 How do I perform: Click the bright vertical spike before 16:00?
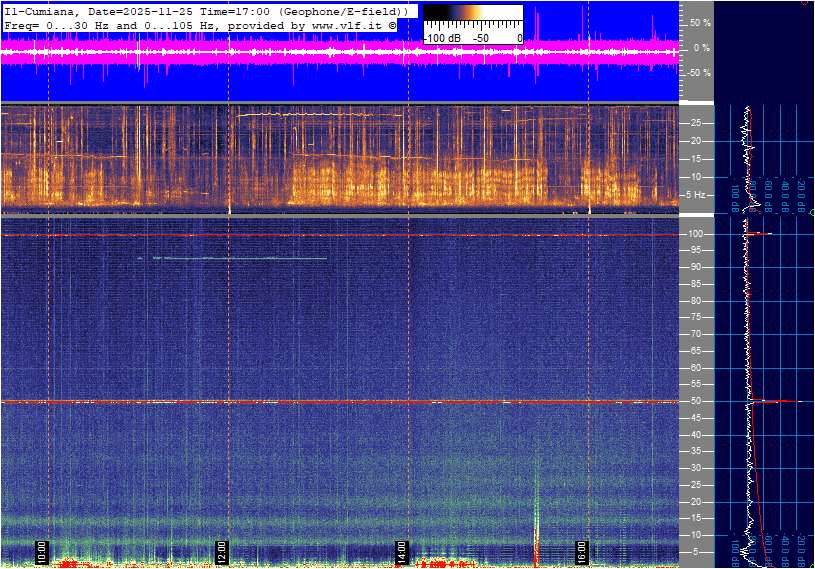pyautogui.click(x=537, y=510)
